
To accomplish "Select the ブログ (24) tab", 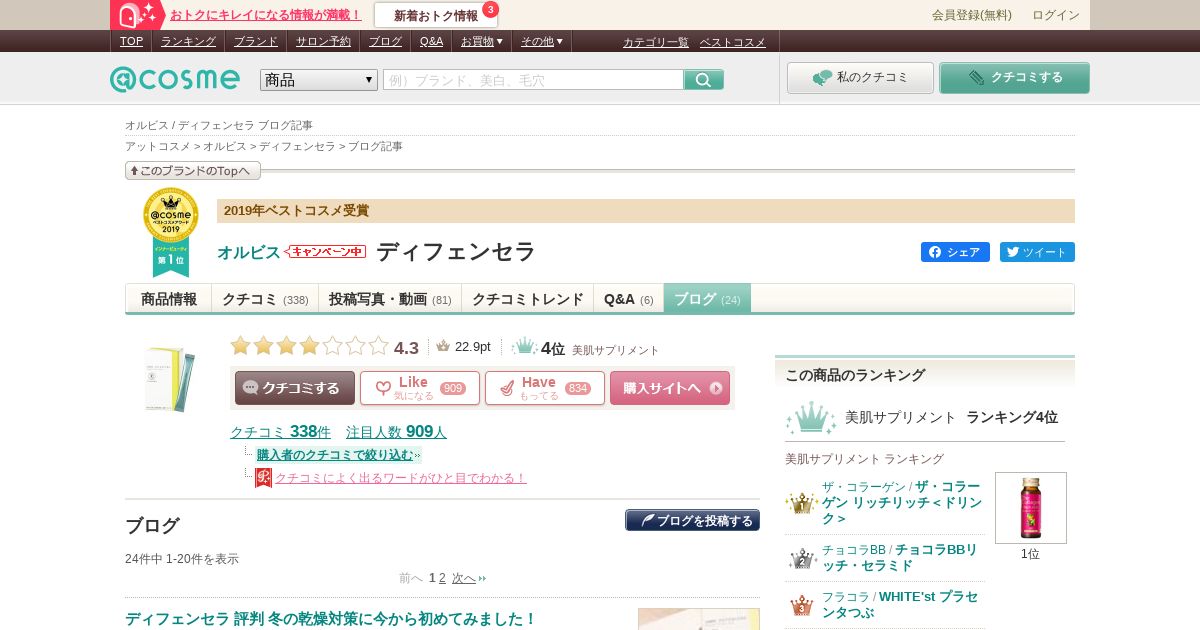I will 707,299.
